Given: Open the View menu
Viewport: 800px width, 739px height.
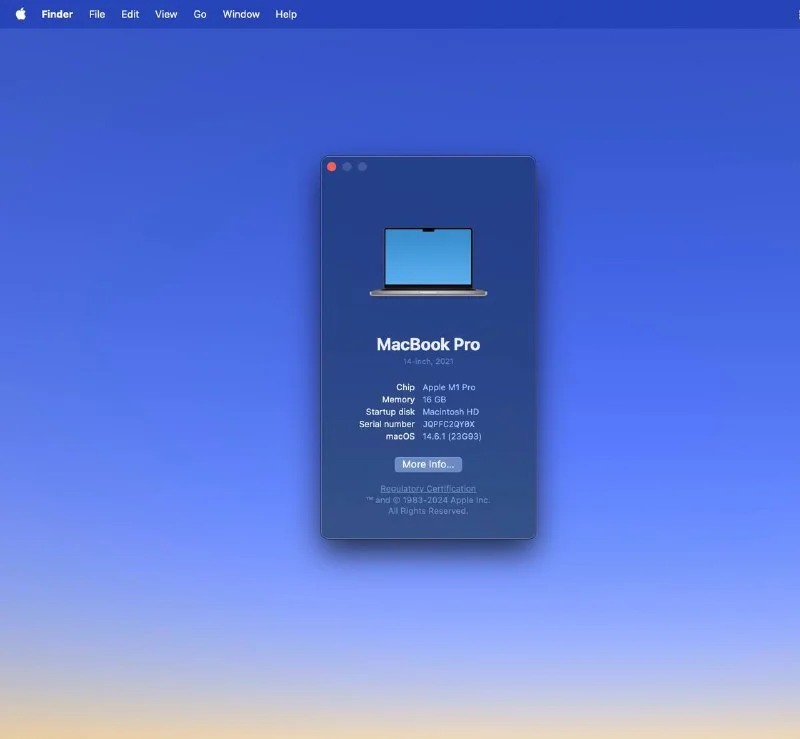Looking at the screenshot, I should coord(166,14).
